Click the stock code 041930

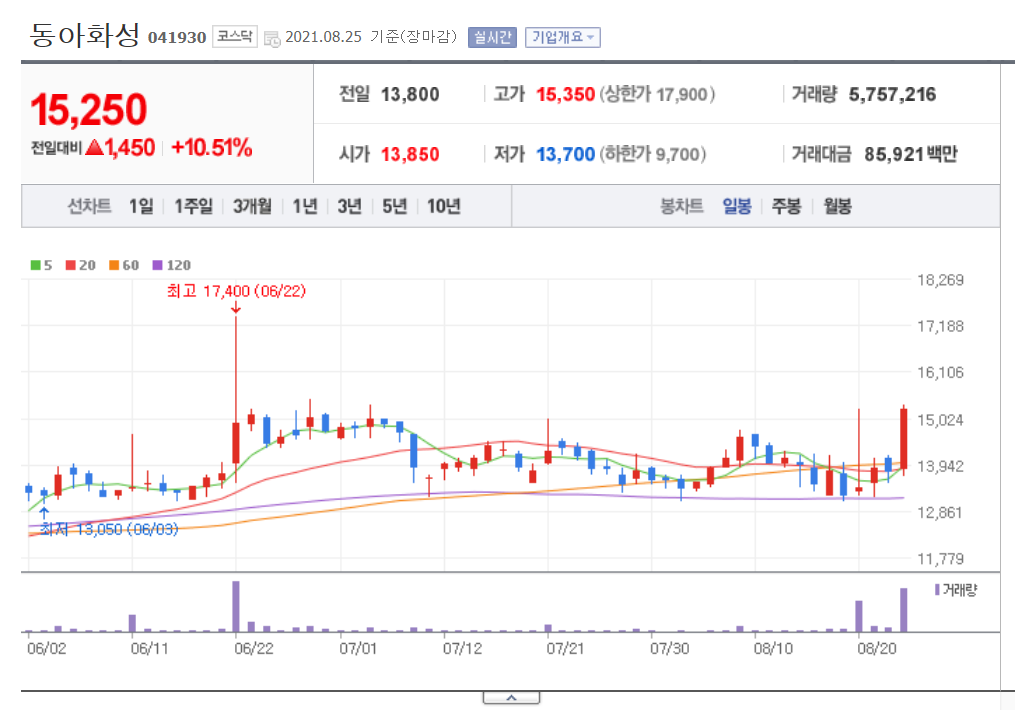point(177,38)
